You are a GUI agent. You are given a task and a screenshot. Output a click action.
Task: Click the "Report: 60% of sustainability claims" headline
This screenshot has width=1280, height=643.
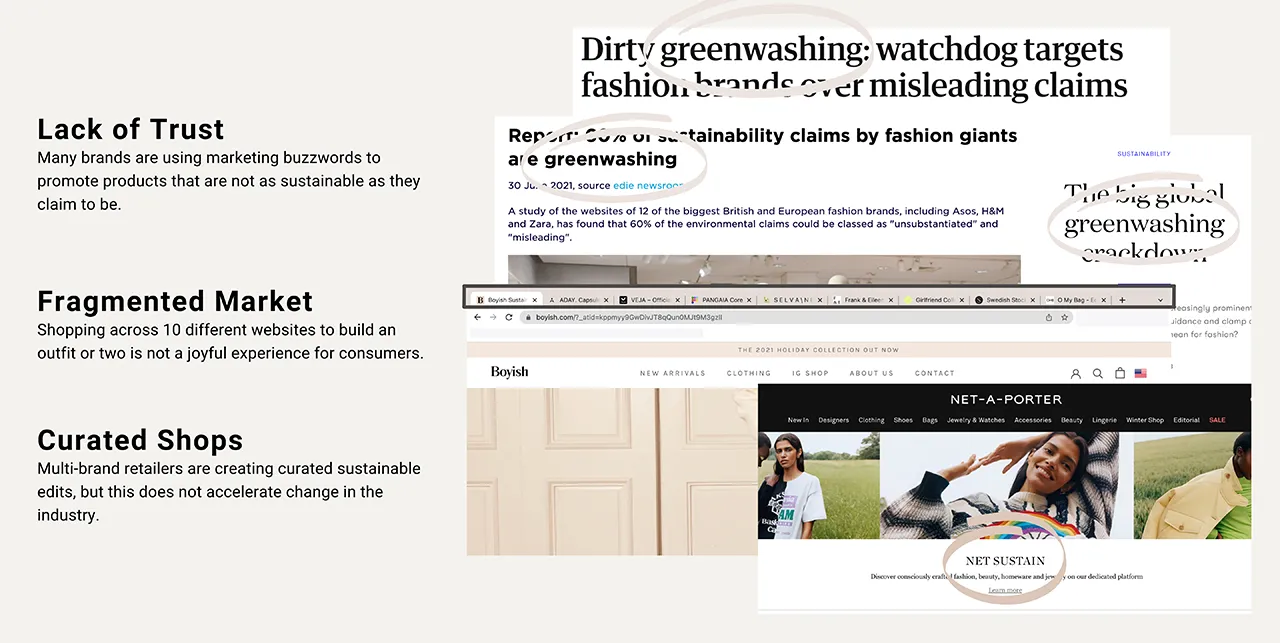(762, 147)
